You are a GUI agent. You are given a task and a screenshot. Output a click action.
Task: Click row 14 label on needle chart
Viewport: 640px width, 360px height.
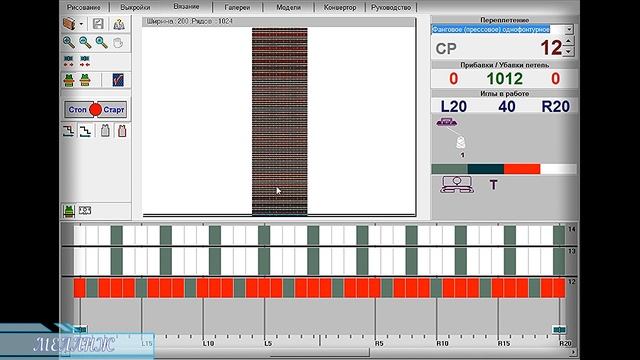[571, 229]
